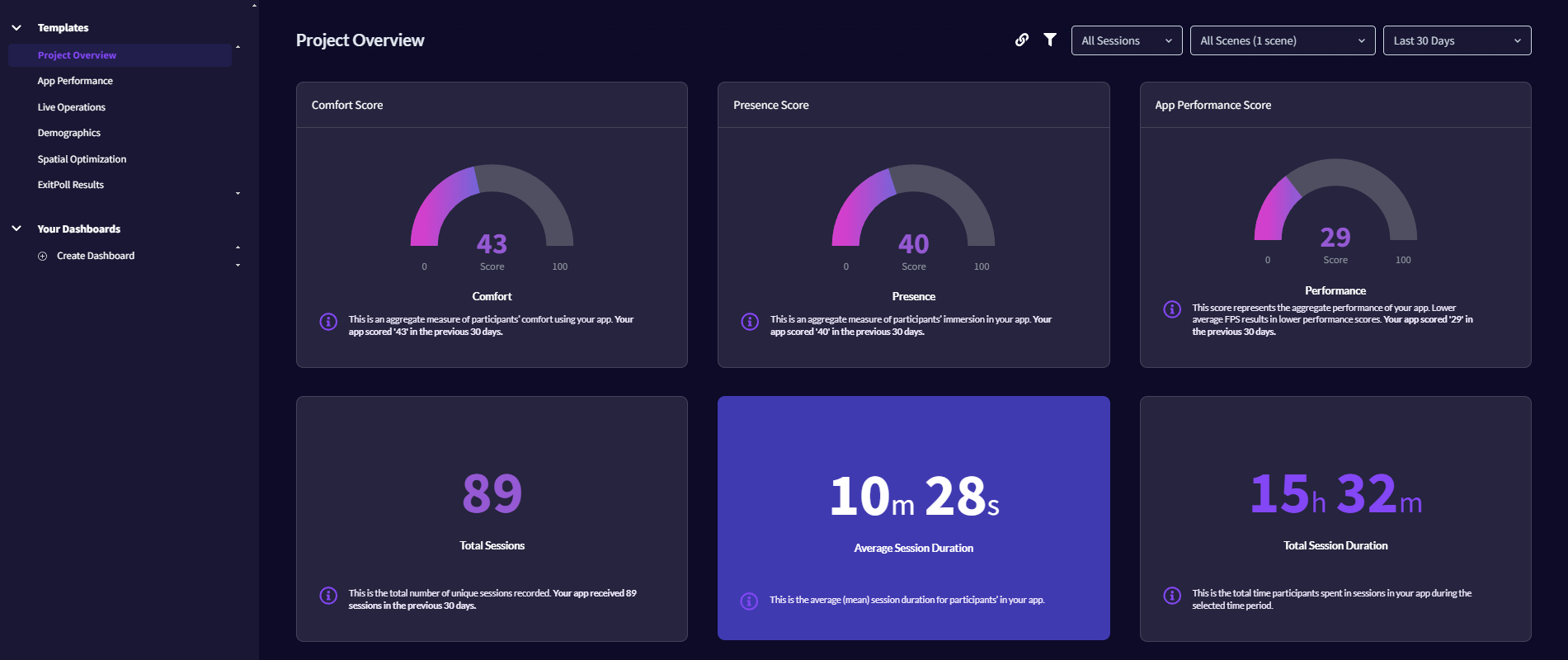Viewport: 1568px width, 660px height.
Task: Click the copy link icon
Action: 1021,40
